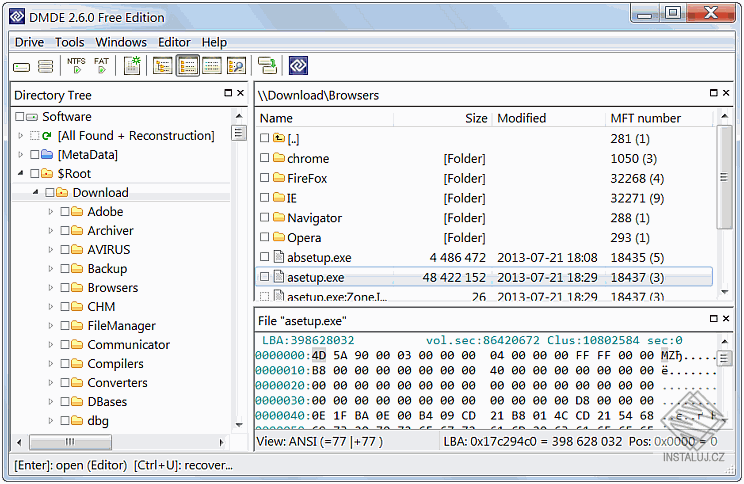Click the find-in-tree magnifier toolbar icon
This screenshot has height=484, width=744.
[x=236, y=66]
